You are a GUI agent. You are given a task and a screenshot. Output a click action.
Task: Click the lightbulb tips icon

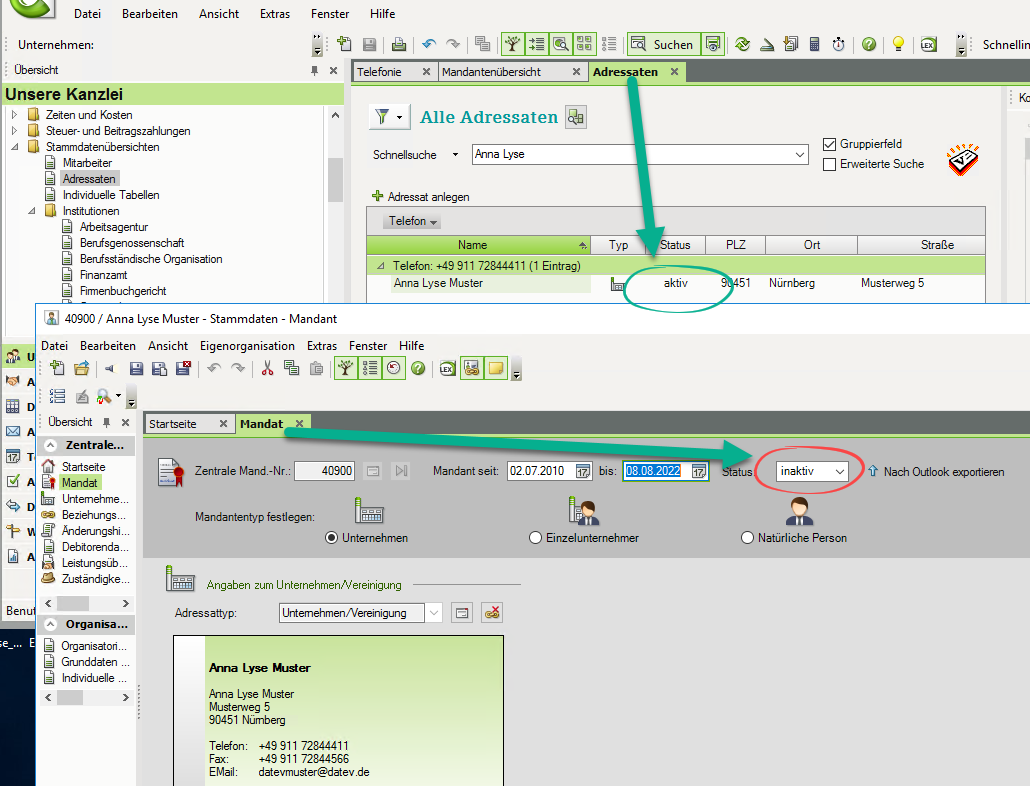tap(898, 44)
